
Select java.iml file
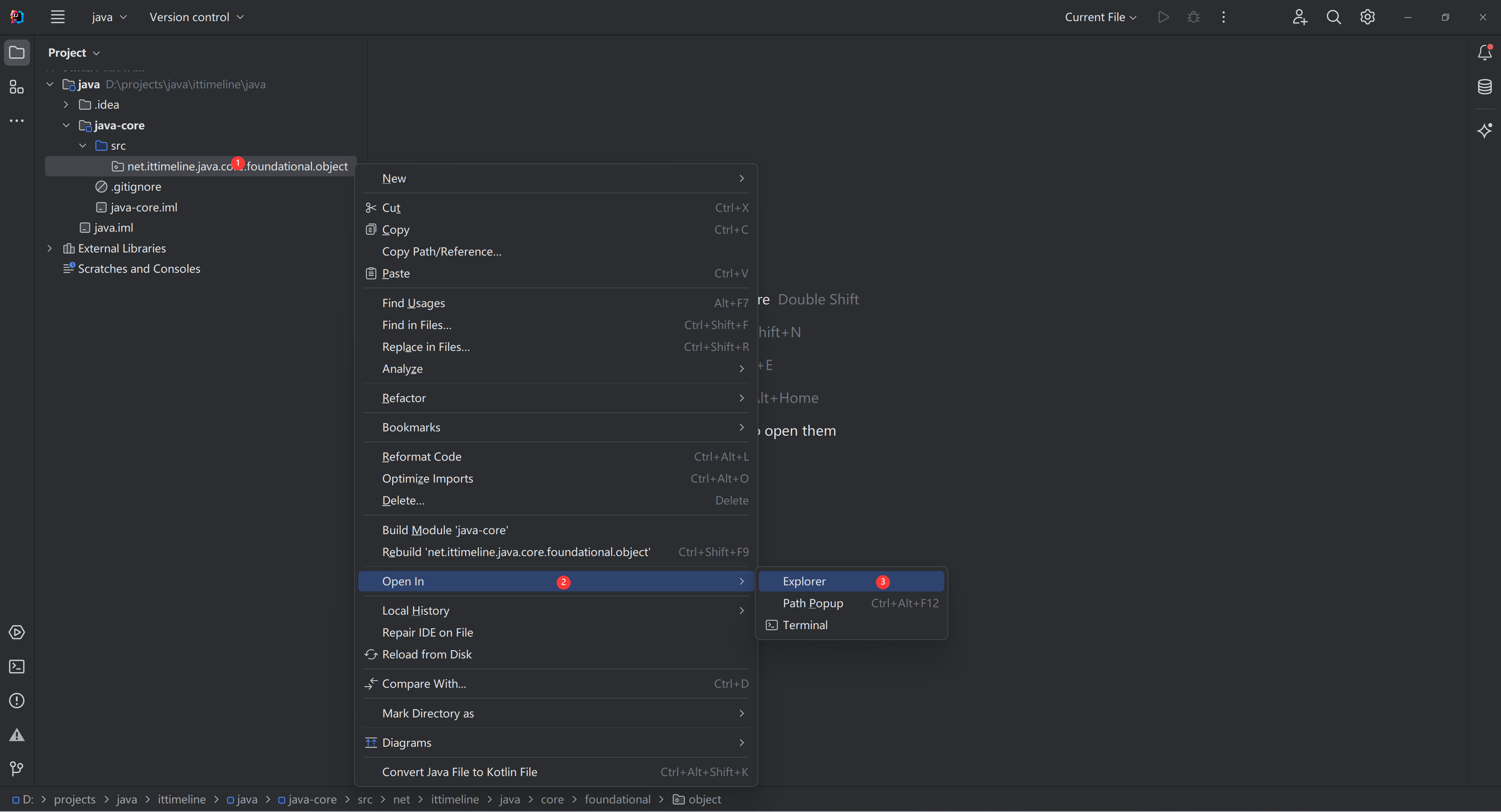pyautogui.click(x=107, y=228)
